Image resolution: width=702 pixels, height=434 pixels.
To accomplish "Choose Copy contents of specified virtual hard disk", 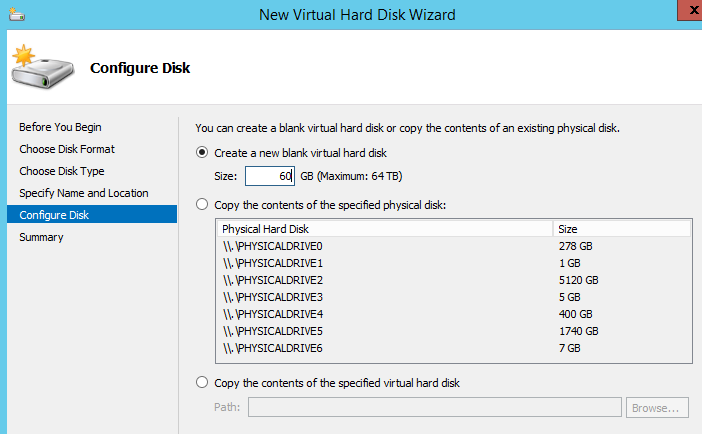I will click(x=203, y=383).
